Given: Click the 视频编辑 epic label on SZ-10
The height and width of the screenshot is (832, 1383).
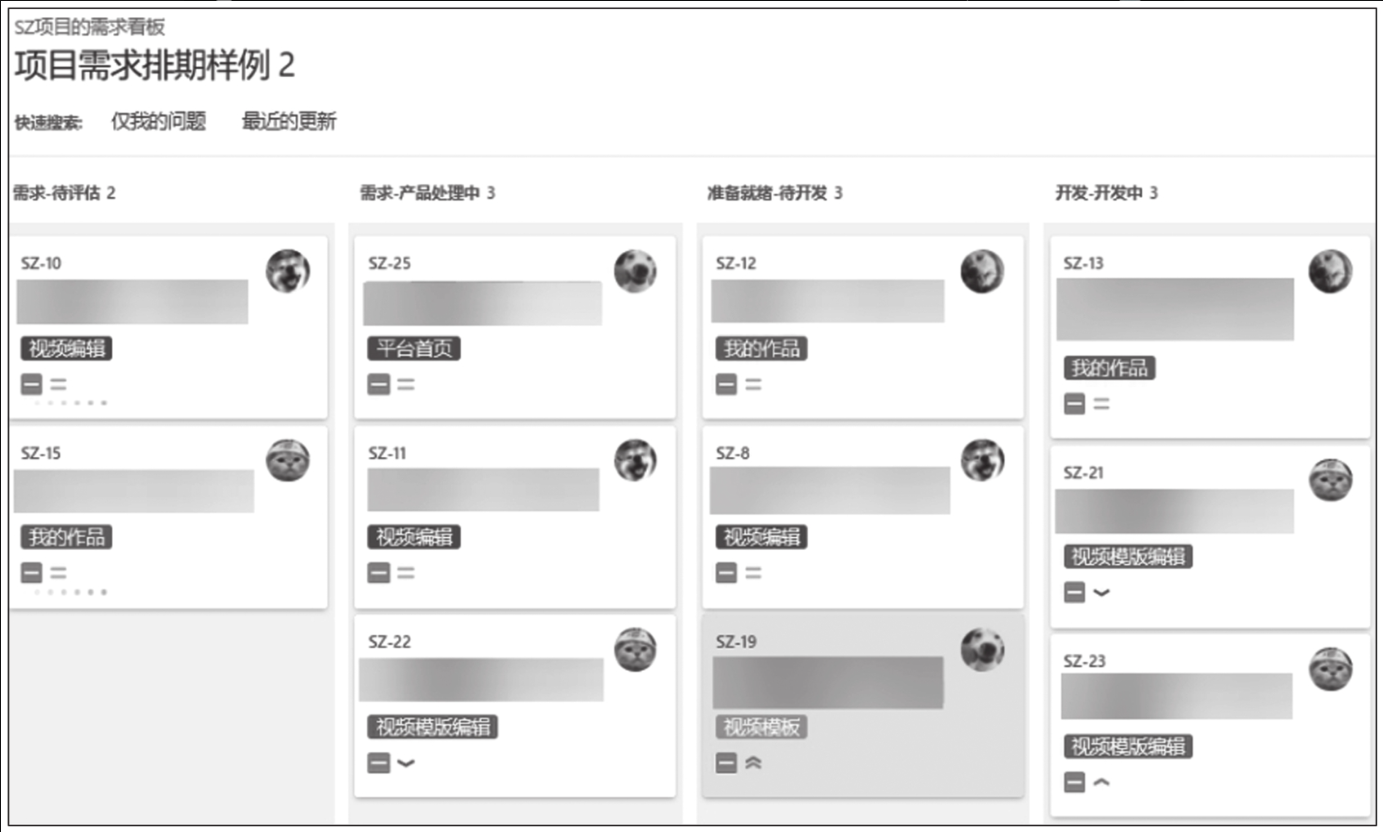Looking at the screenshot, I should 66,349.
